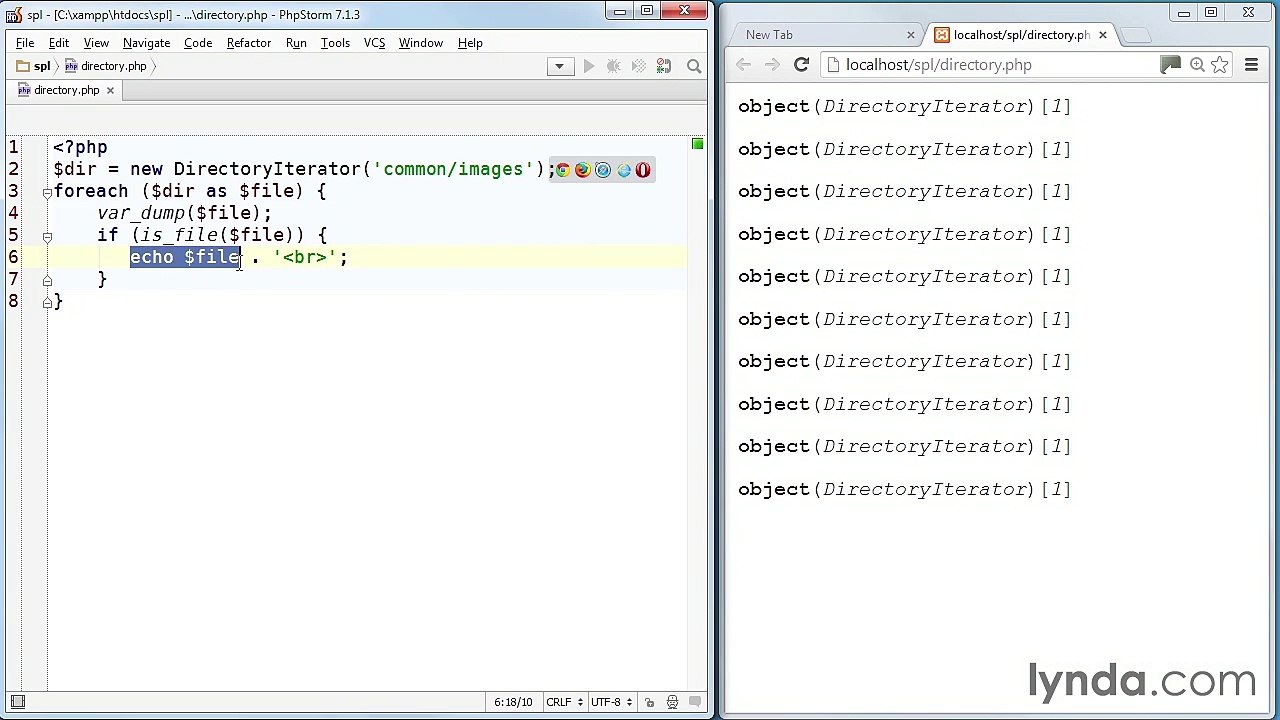This screenshot has height=720, width=1280.
Task: Click the new tab button in Chrome
Action: (1136, 35)
